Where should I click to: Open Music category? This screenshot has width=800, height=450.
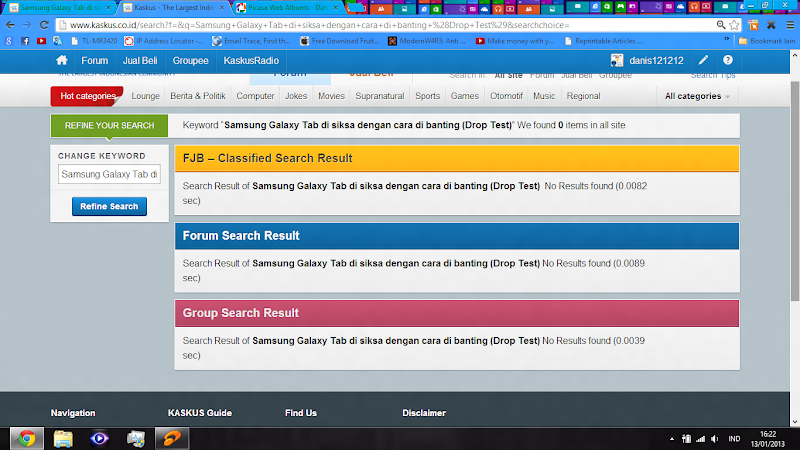point(544,96)
